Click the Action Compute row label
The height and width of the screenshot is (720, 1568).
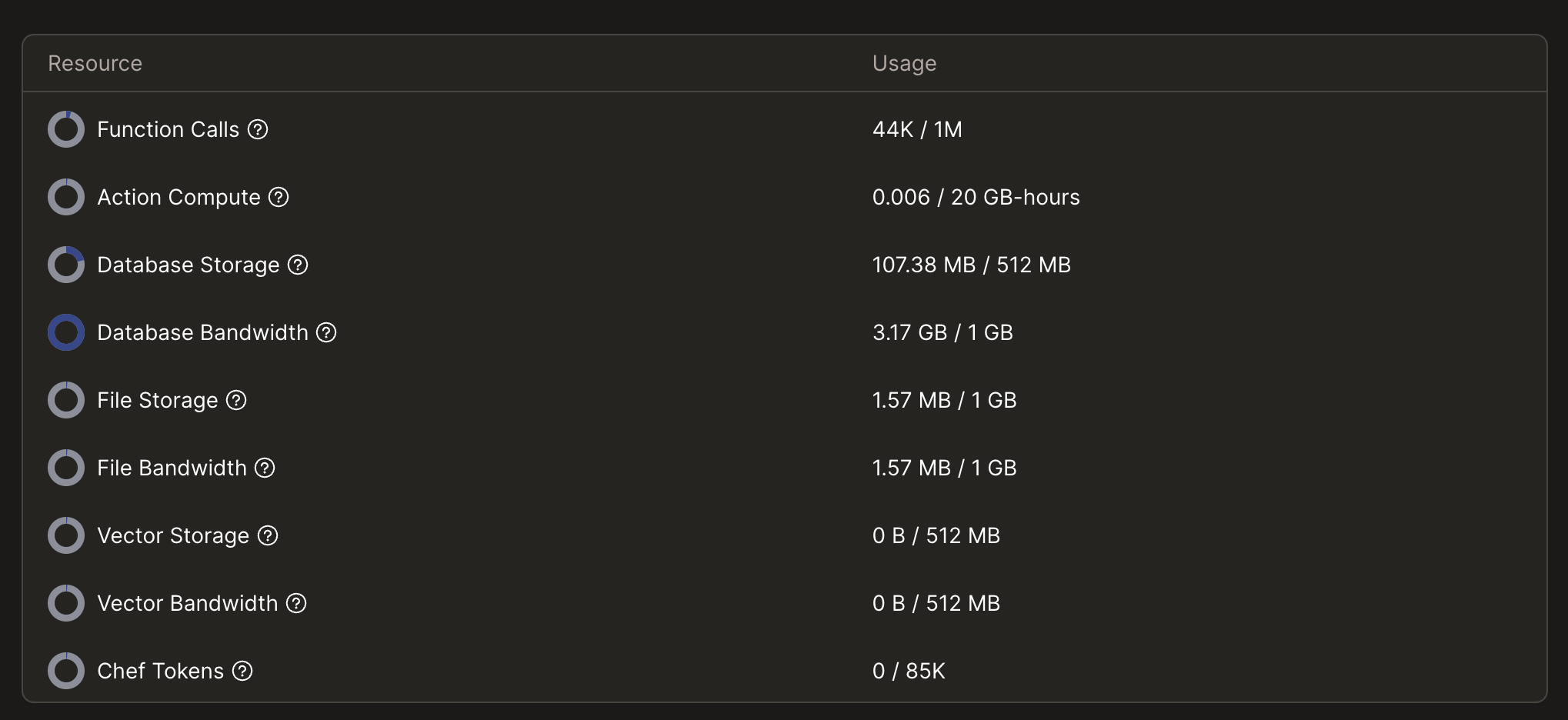point(178,197)
